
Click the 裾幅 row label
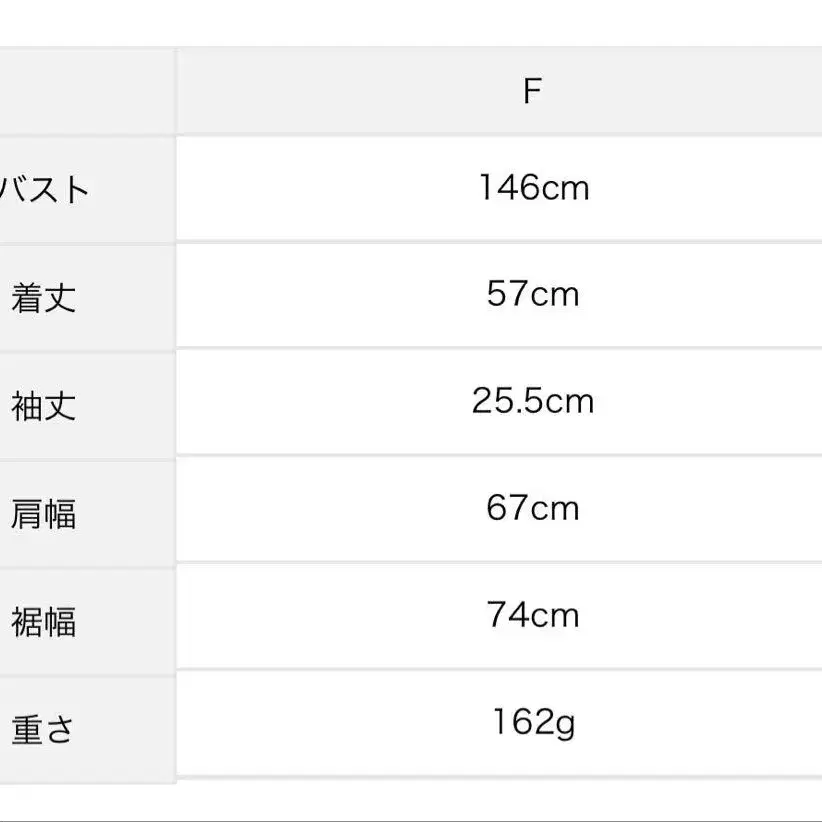[44, 622]
